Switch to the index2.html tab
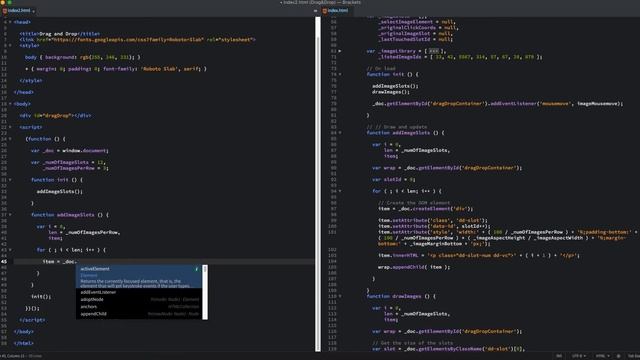 (19, 11)
